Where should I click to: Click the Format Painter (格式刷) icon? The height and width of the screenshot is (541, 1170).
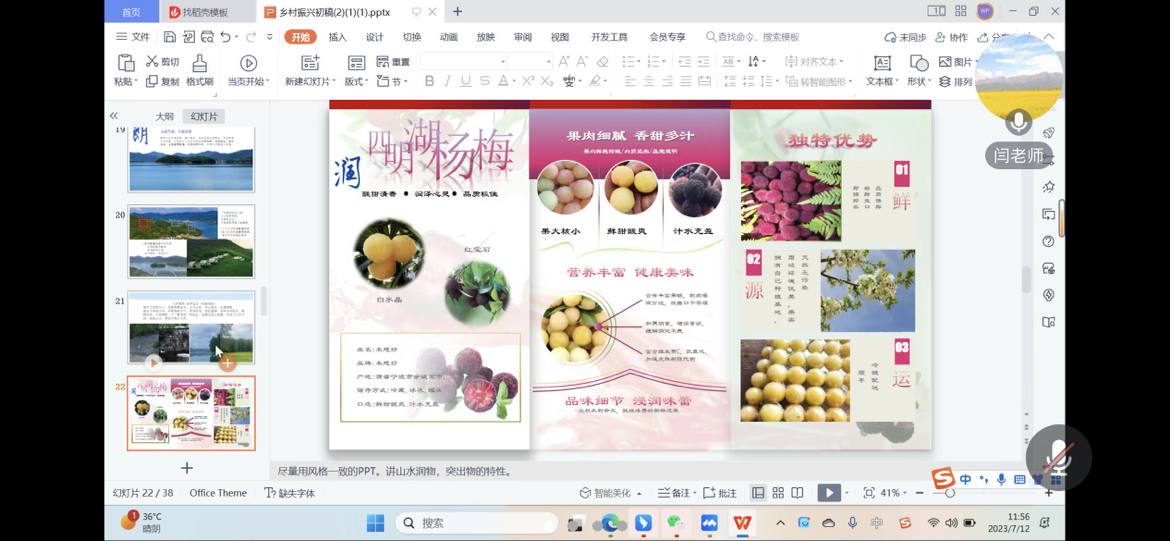click(199, 63)
